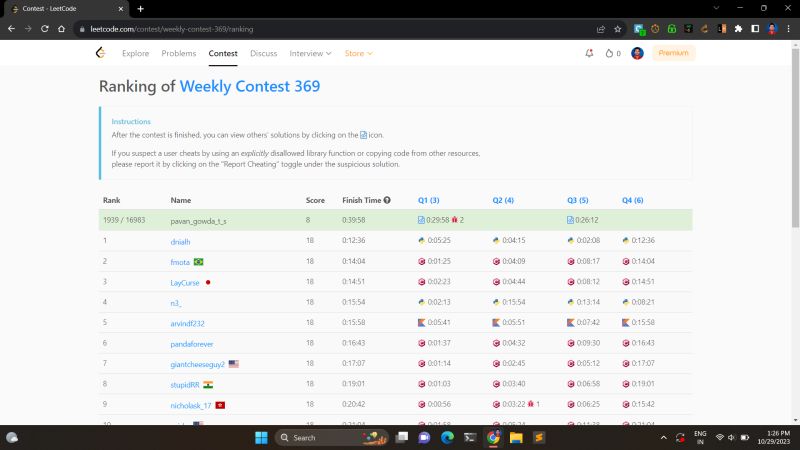Open giantcheeseguy2's profile link

pyautogui.click(x=197, y=364)
